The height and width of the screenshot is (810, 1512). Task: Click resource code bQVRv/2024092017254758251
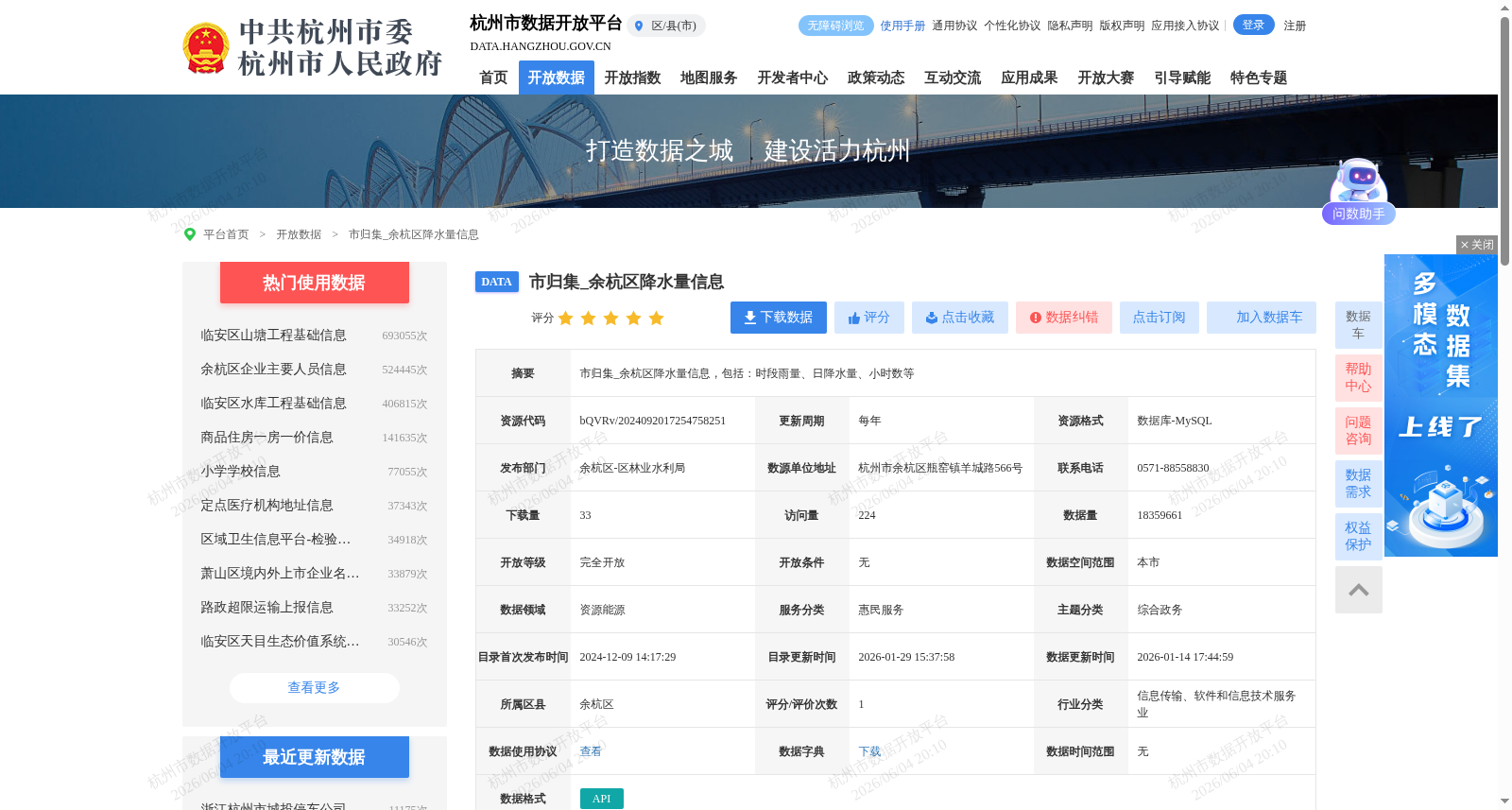(653, 421)
